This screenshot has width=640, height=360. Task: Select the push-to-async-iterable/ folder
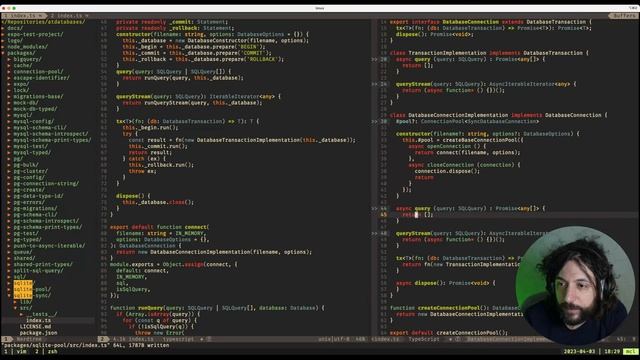coord(49,246)
